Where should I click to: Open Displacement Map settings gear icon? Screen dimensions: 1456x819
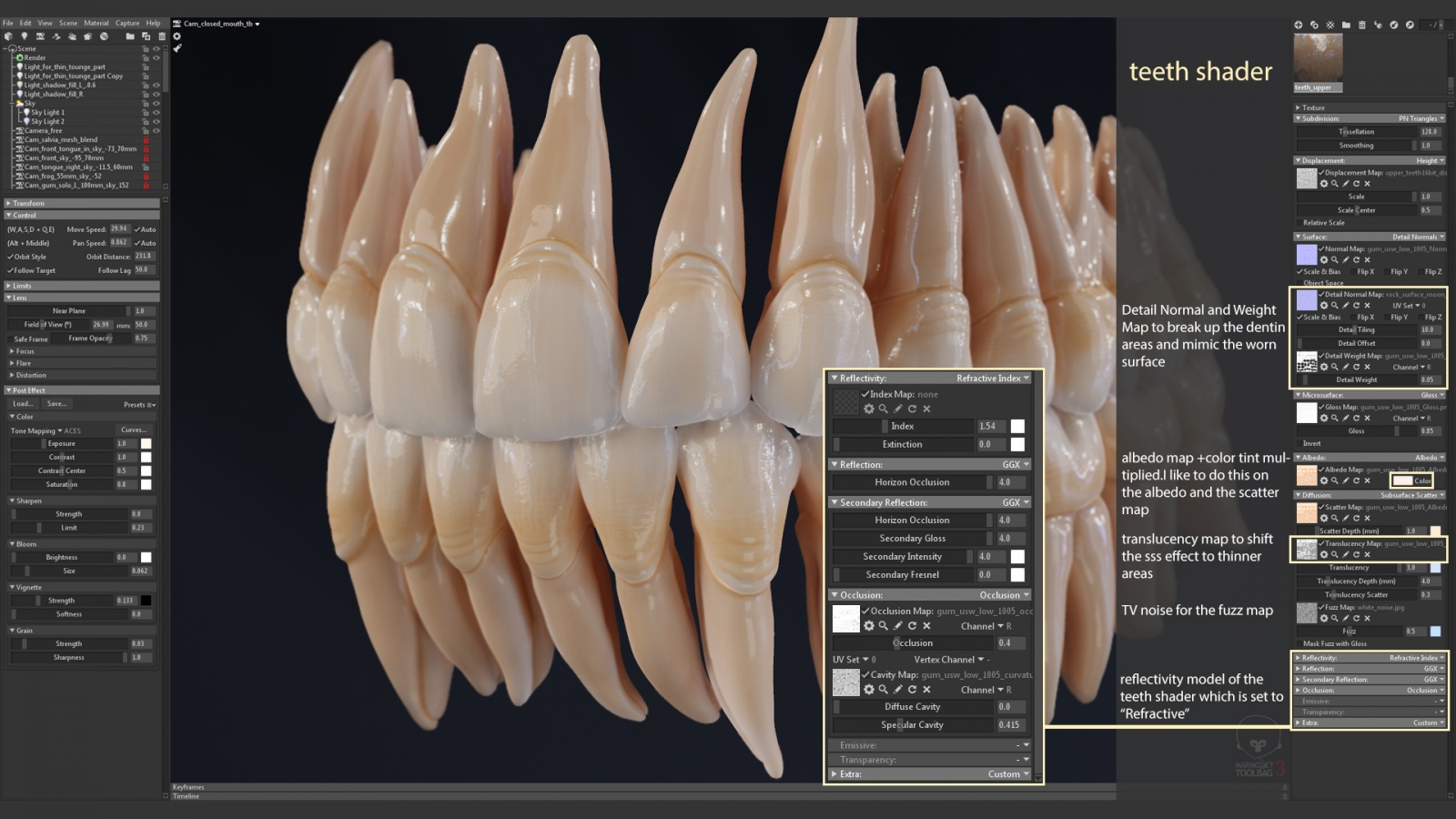click(x=1324, y=184)
